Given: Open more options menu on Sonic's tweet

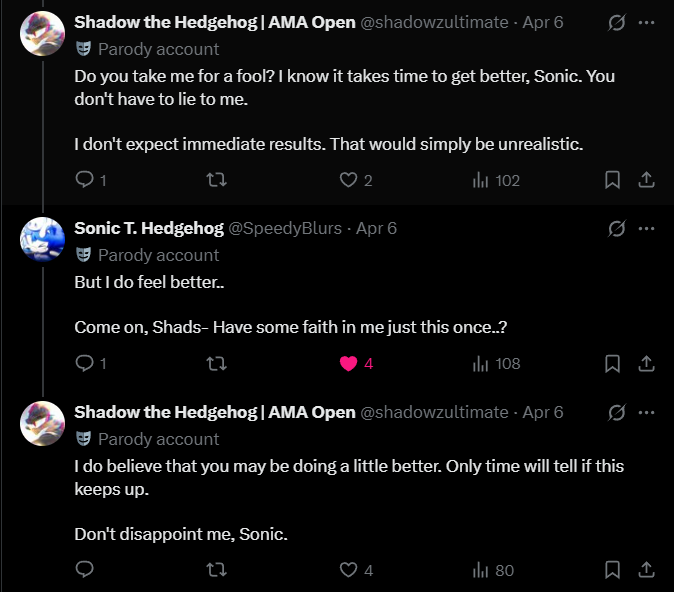Looking at the screenshot, I should pos(646,228).
